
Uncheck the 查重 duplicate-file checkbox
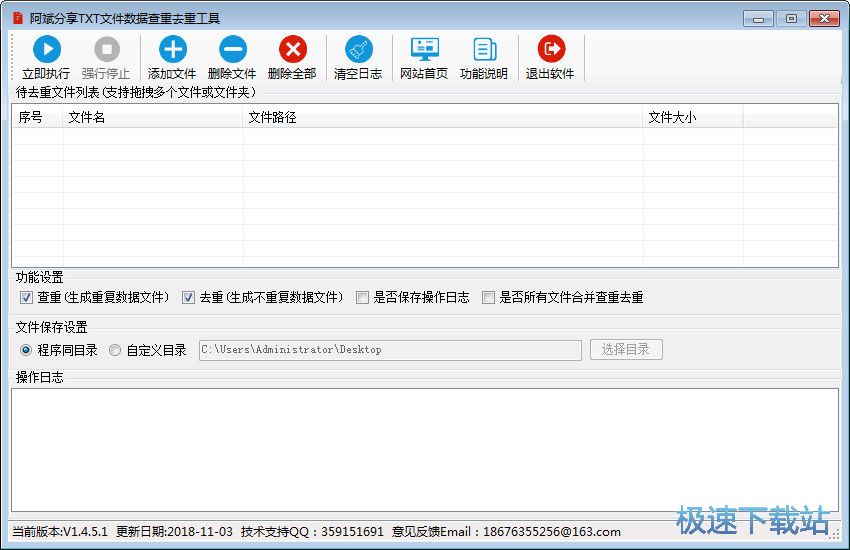26,297
